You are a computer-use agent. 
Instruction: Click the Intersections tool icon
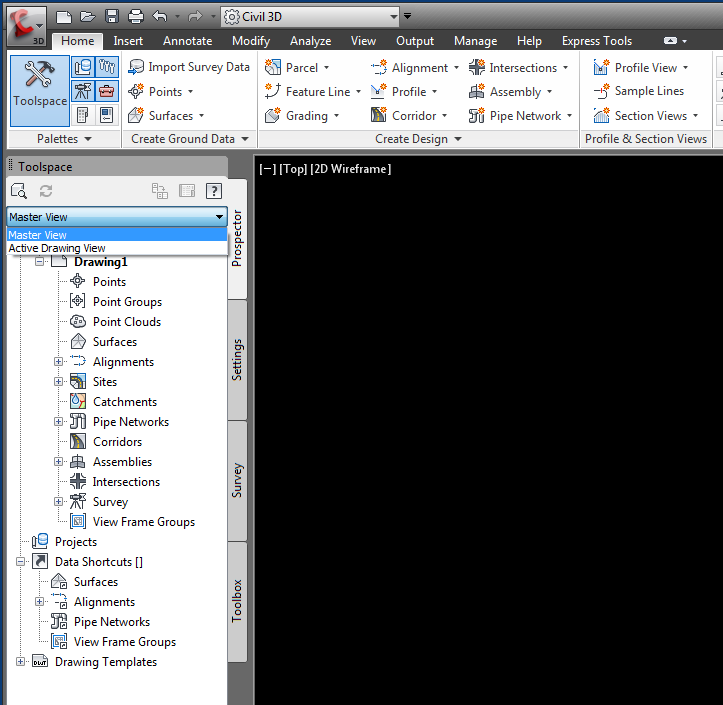pos(477,67)
